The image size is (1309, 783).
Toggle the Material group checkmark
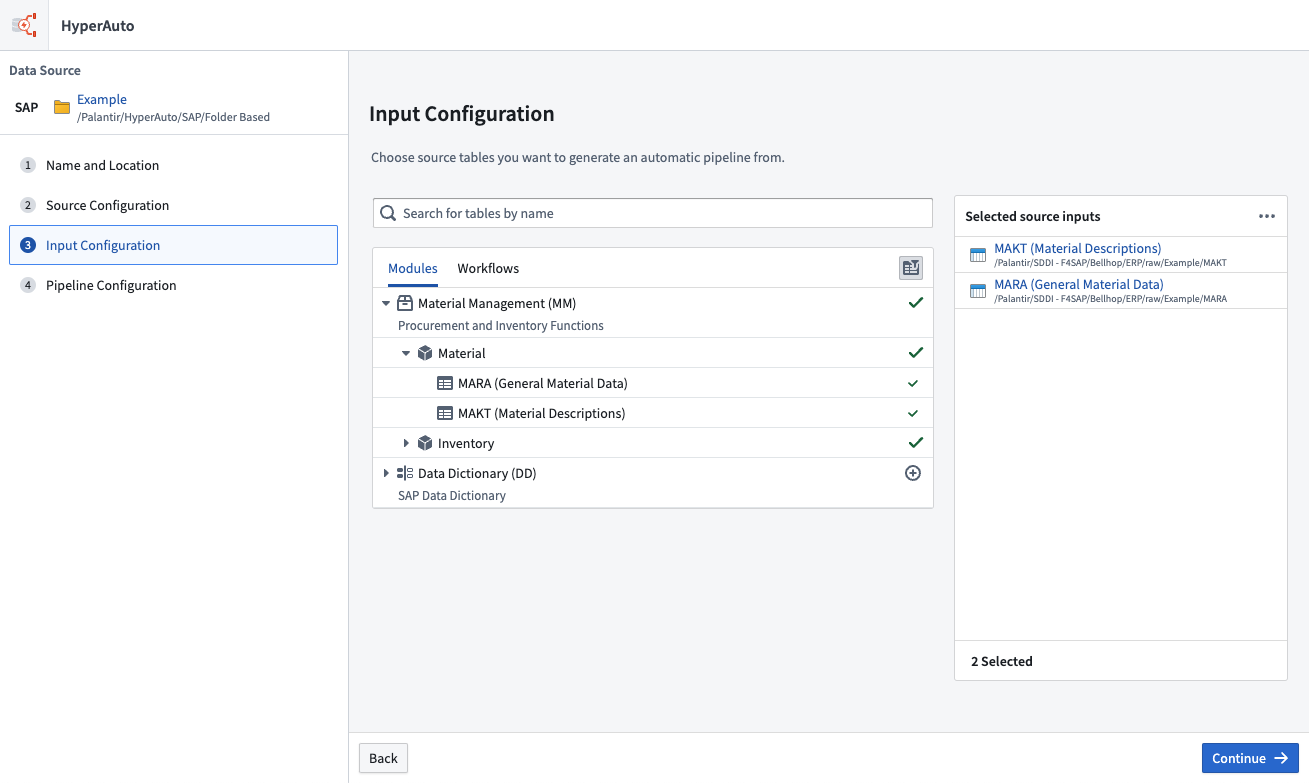pyautogui.click(x=915, y=352)
